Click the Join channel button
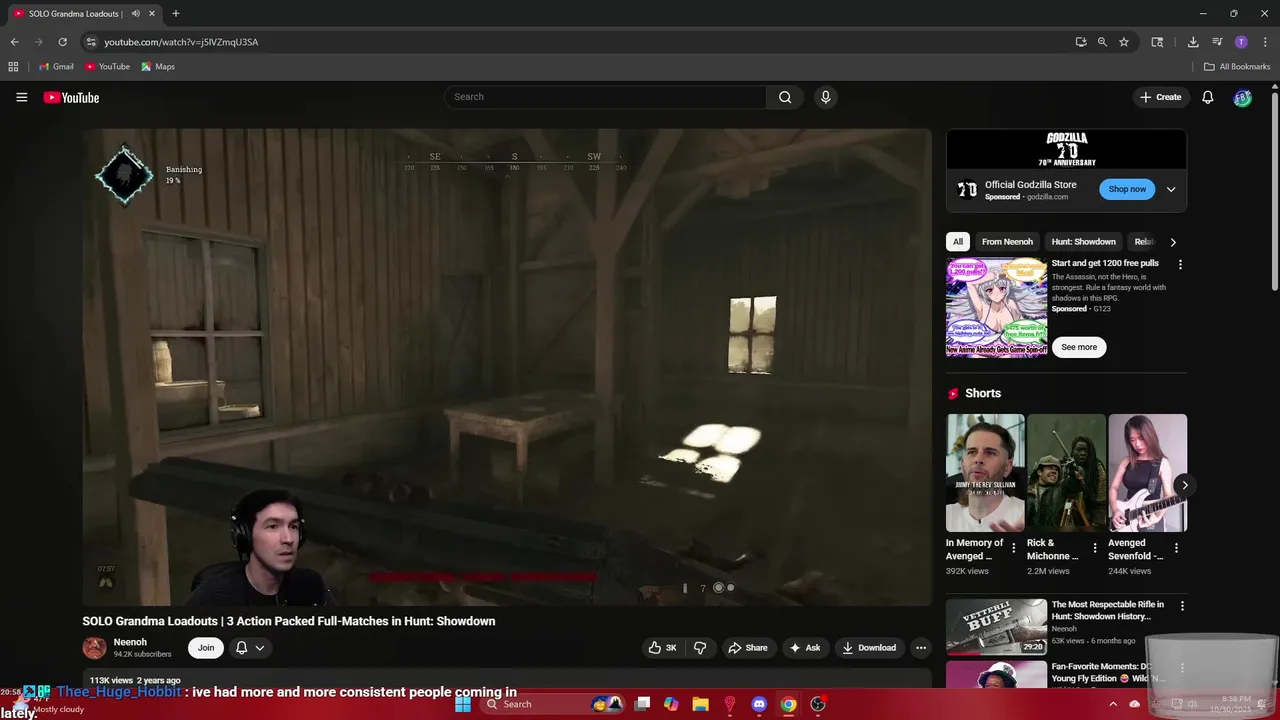 (206, 648)
